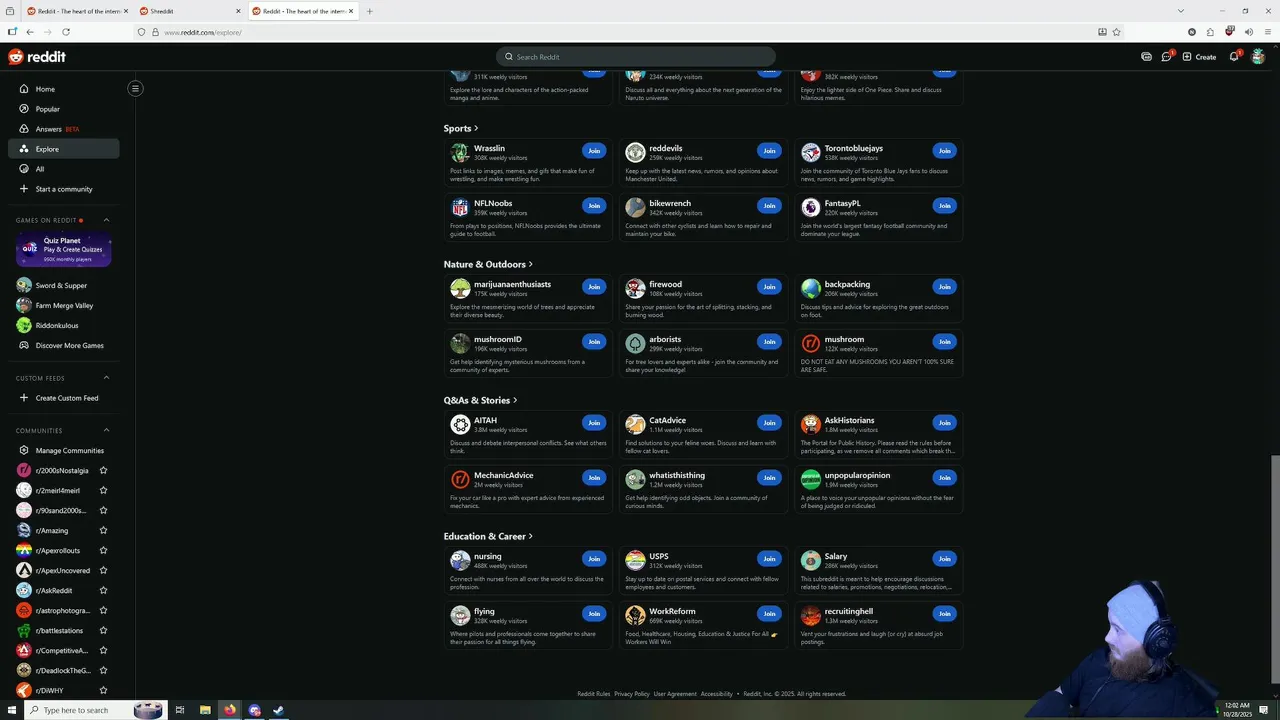The width and height of the screenshot is (1280, 720).
Task: Switch to the first Reddit browser tab
Action: (x=77, y=11)
